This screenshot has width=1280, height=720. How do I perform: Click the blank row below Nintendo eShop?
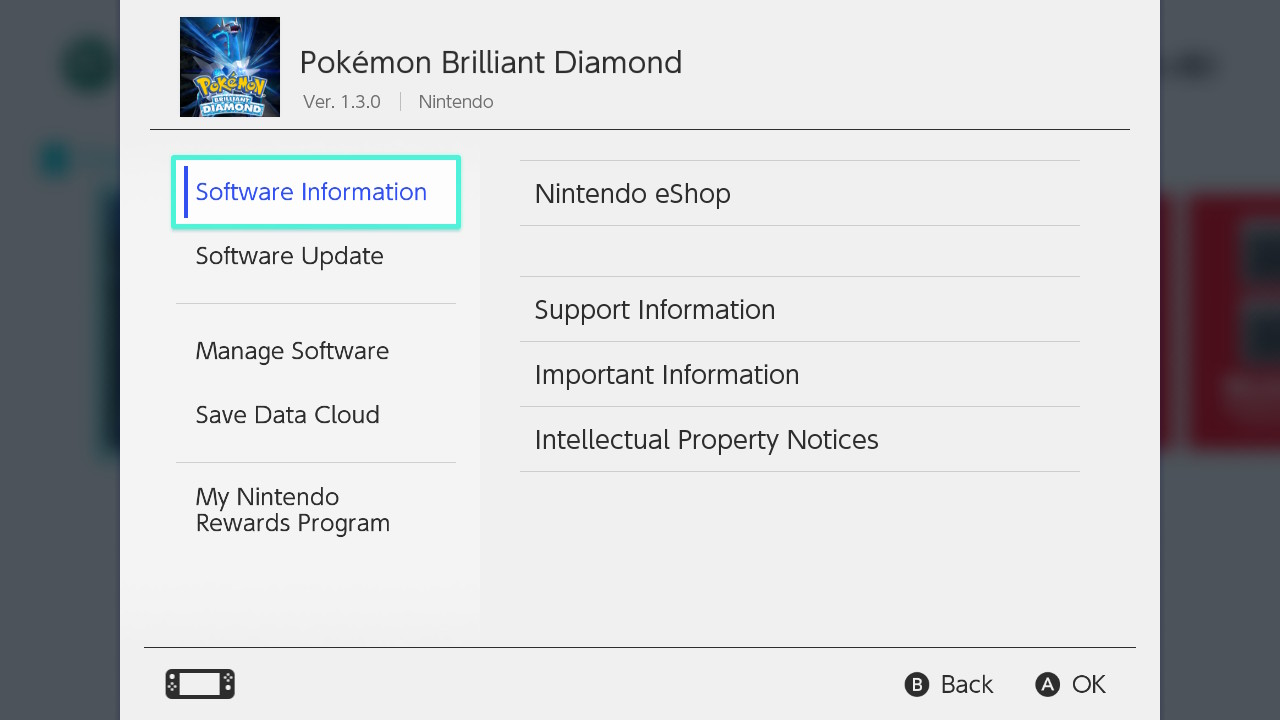click(800, 251)
